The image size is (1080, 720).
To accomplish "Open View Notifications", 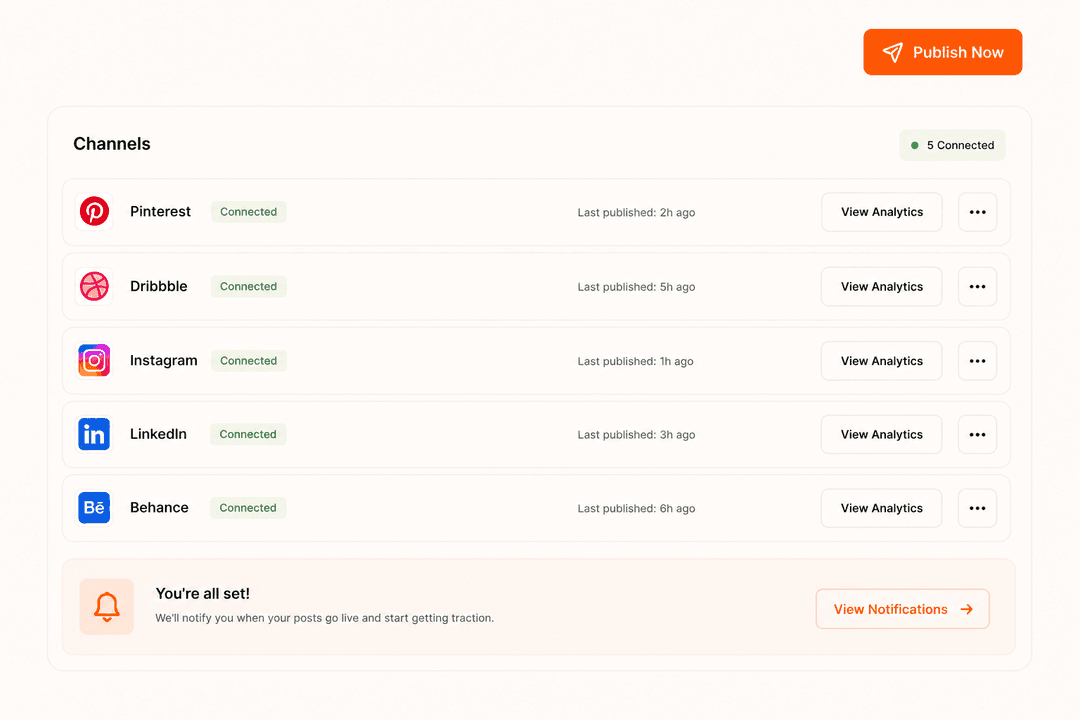I will click(902, 609).
